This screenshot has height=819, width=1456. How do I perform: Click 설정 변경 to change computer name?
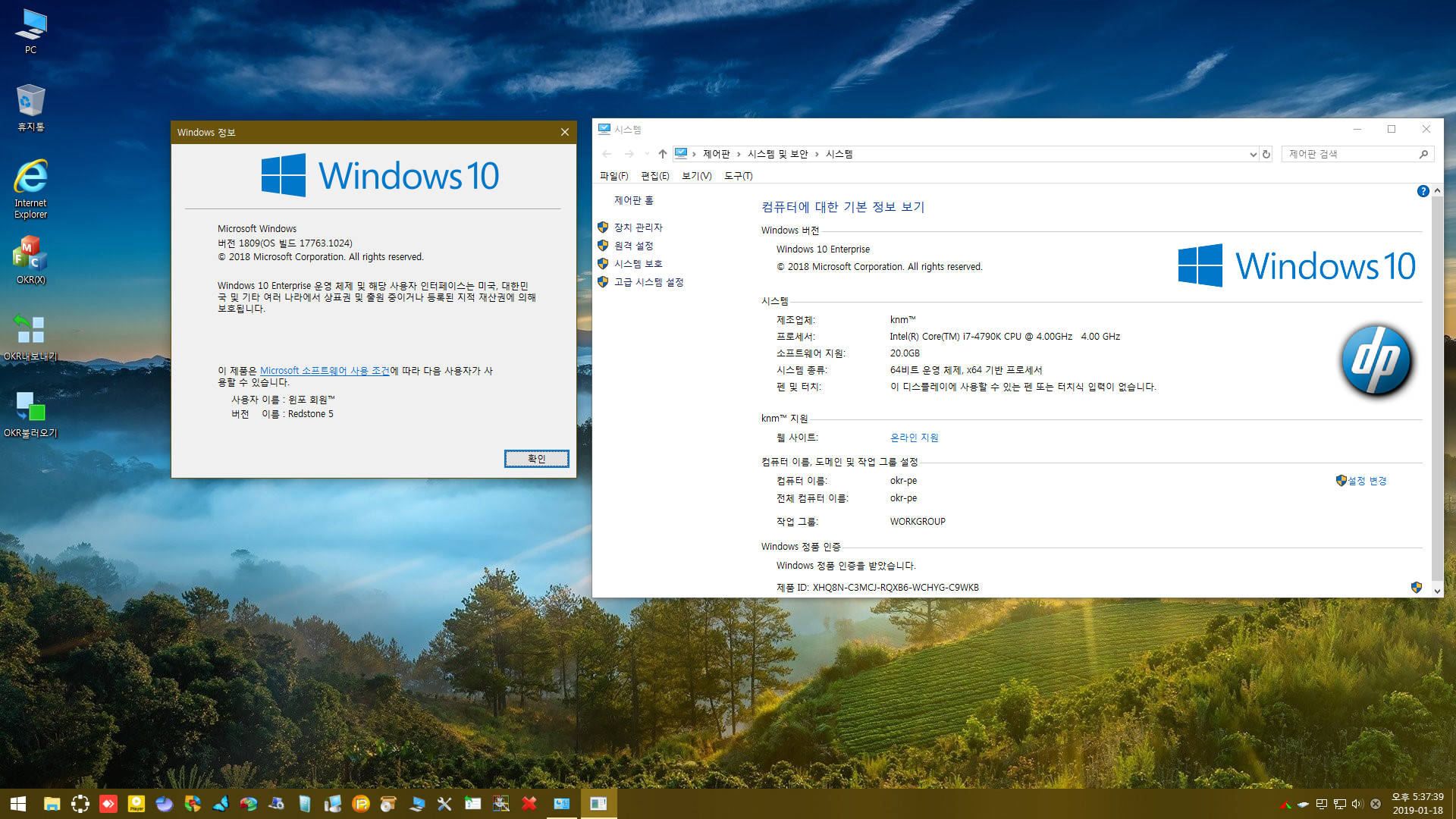1367,481
